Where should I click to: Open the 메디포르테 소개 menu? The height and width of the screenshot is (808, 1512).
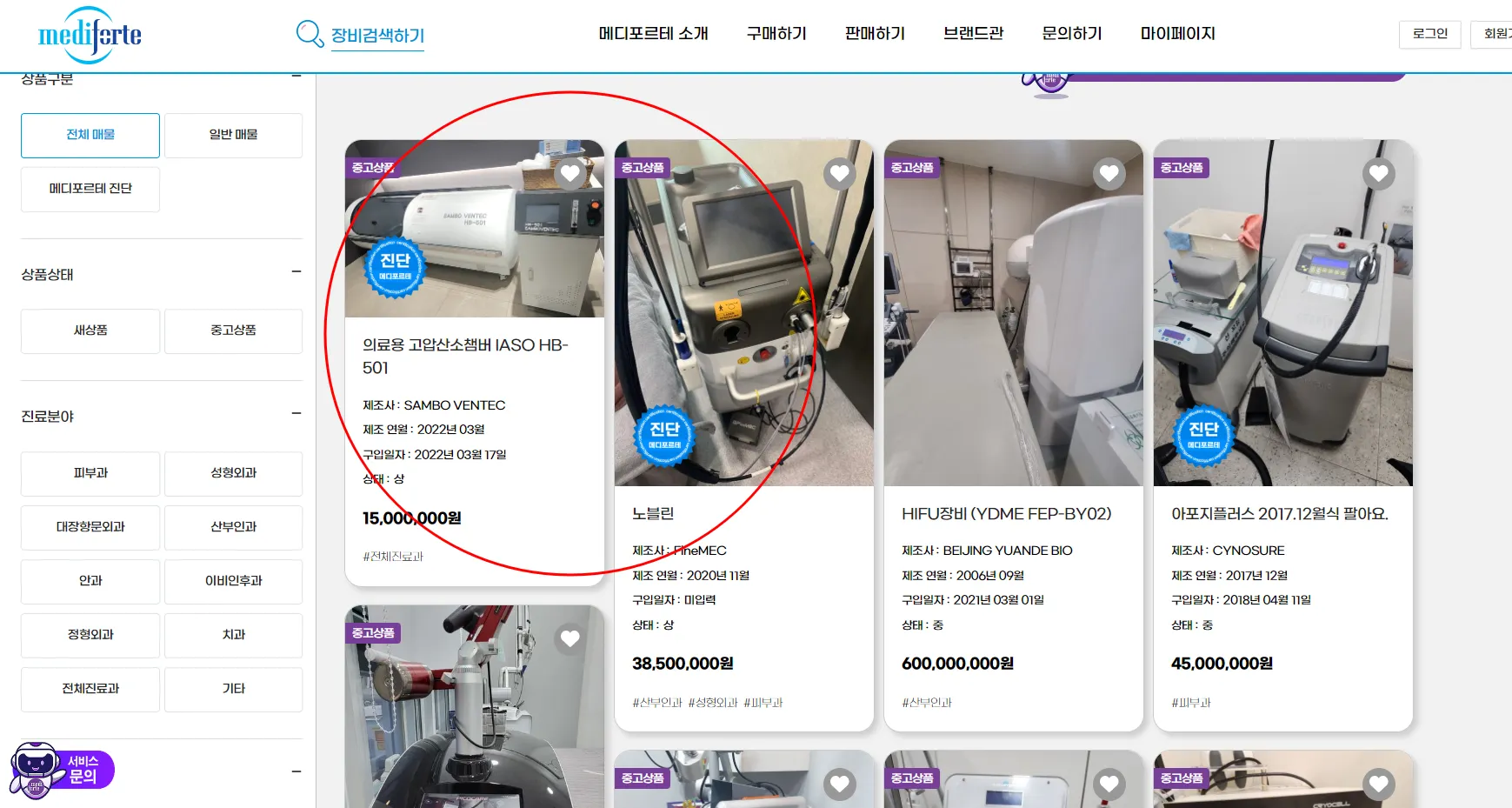pyautogui.click(x=653, y=34)
